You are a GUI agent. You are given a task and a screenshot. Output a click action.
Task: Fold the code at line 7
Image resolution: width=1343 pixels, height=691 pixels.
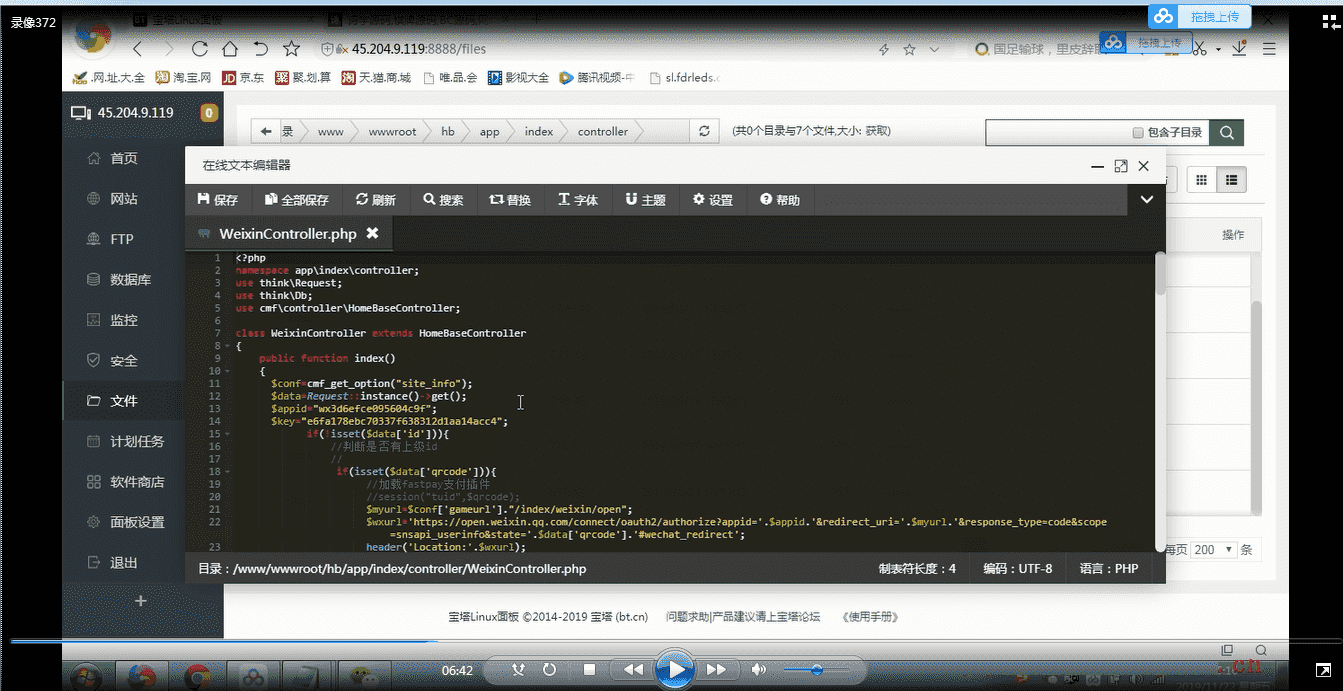click(x=228, y=333)
